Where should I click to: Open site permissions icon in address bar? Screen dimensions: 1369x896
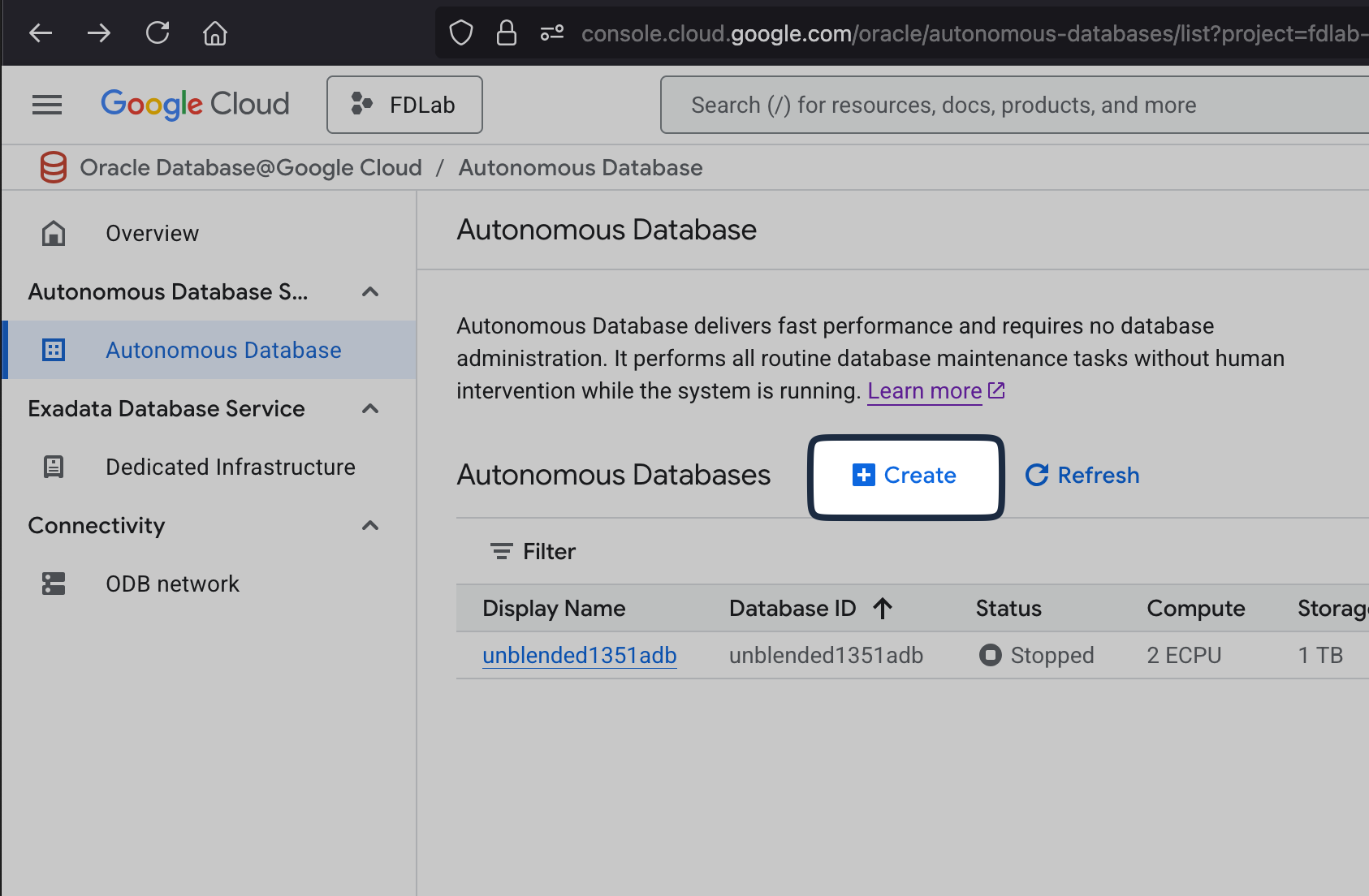click(x=552, y=33)
